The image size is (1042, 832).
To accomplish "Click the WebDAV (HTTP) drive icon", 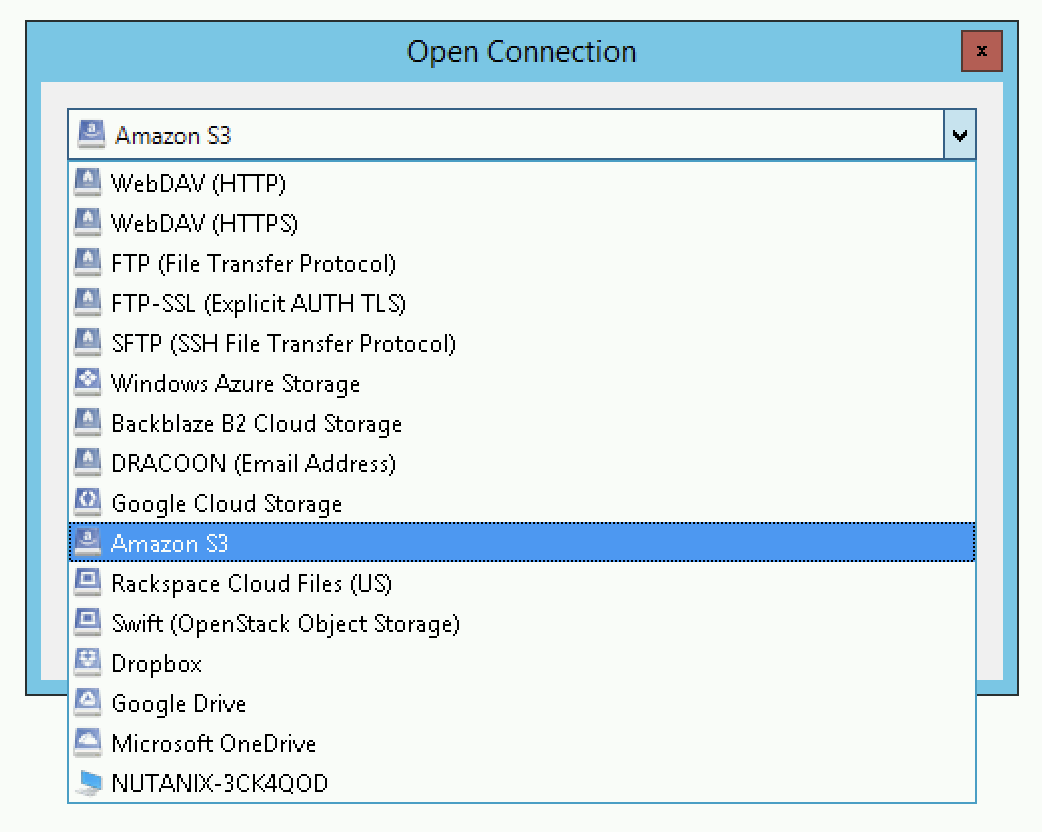I will coord(88,182).
